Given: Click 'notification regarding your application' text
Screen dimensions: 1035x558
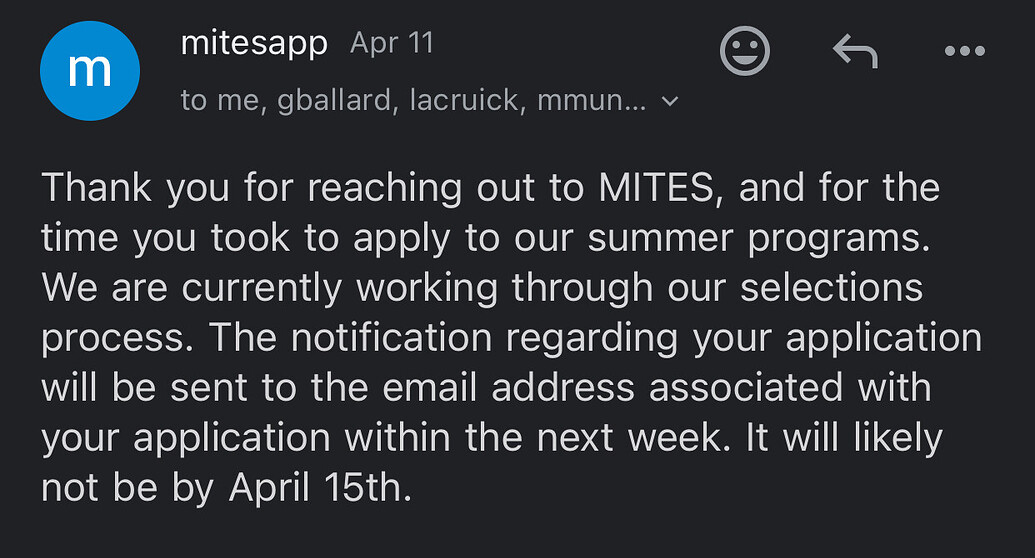Looking at the screenshot, I should pyautogui.click(x=690, y=338).
